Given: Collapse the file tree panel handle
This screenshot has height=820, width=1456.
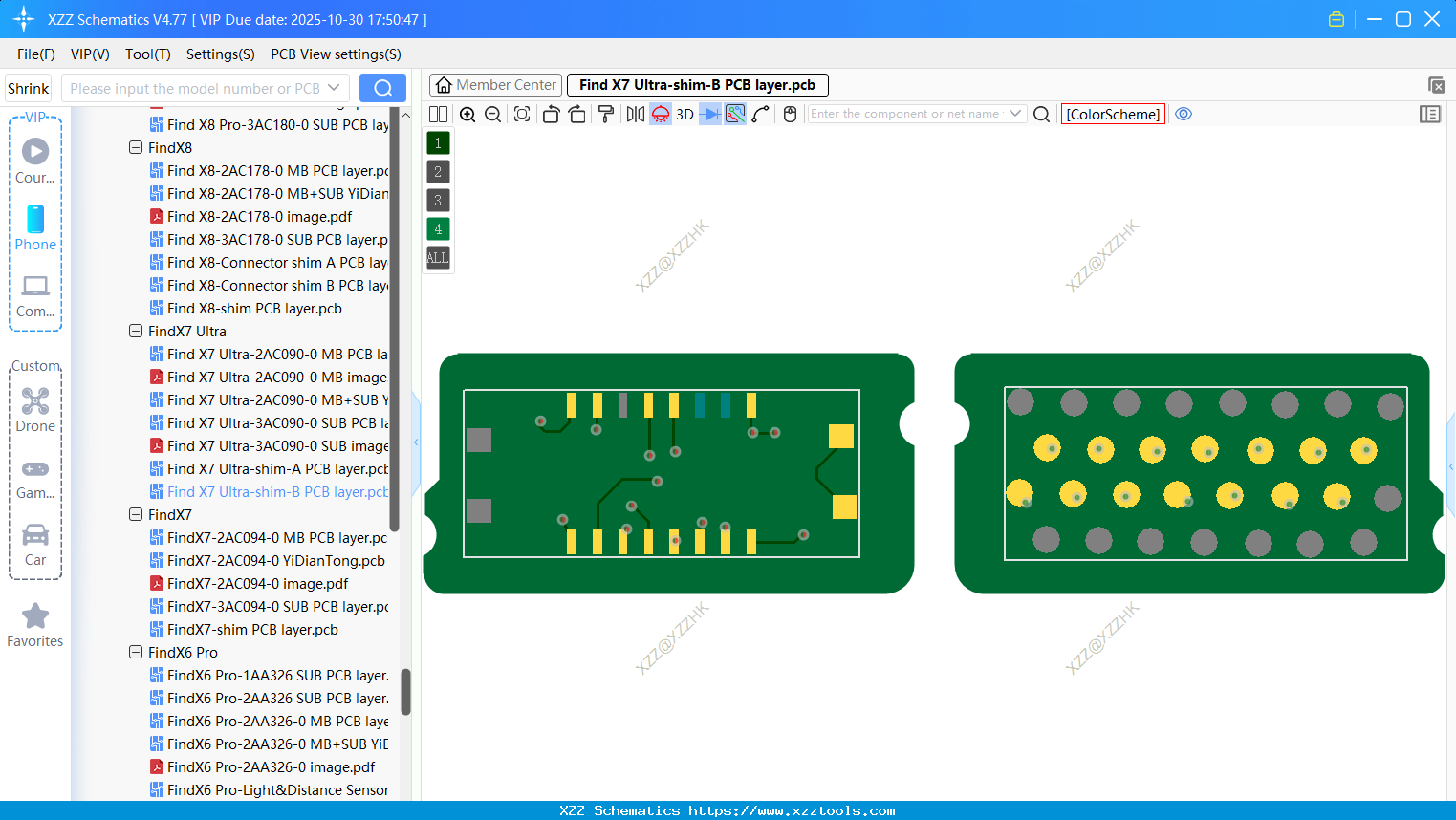Looking at the screenshot, I should (x=416, y=442).
